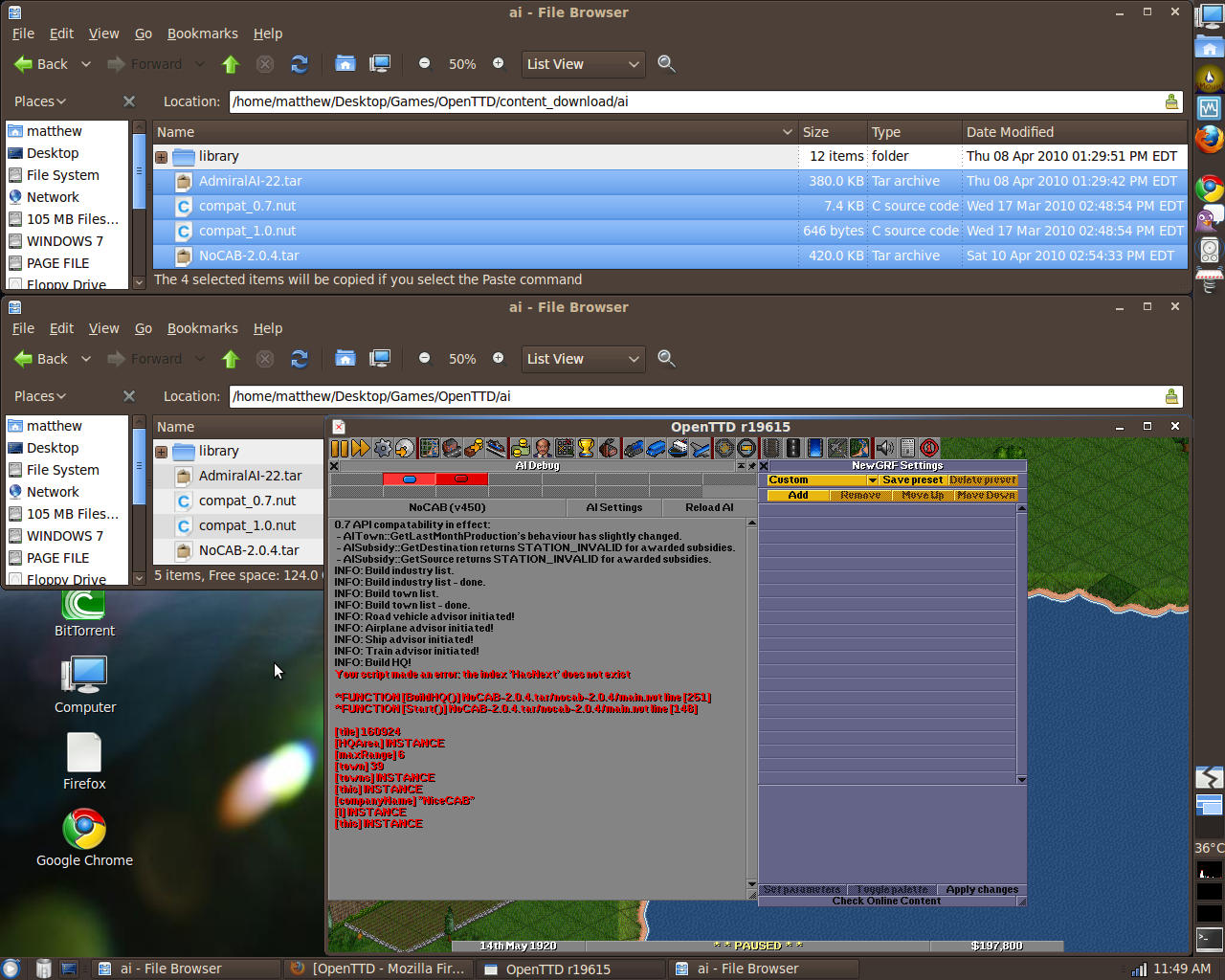Viewport: 1225px width, 980px height.
Task: Open the save/load game disk icon
Action: 405,448
